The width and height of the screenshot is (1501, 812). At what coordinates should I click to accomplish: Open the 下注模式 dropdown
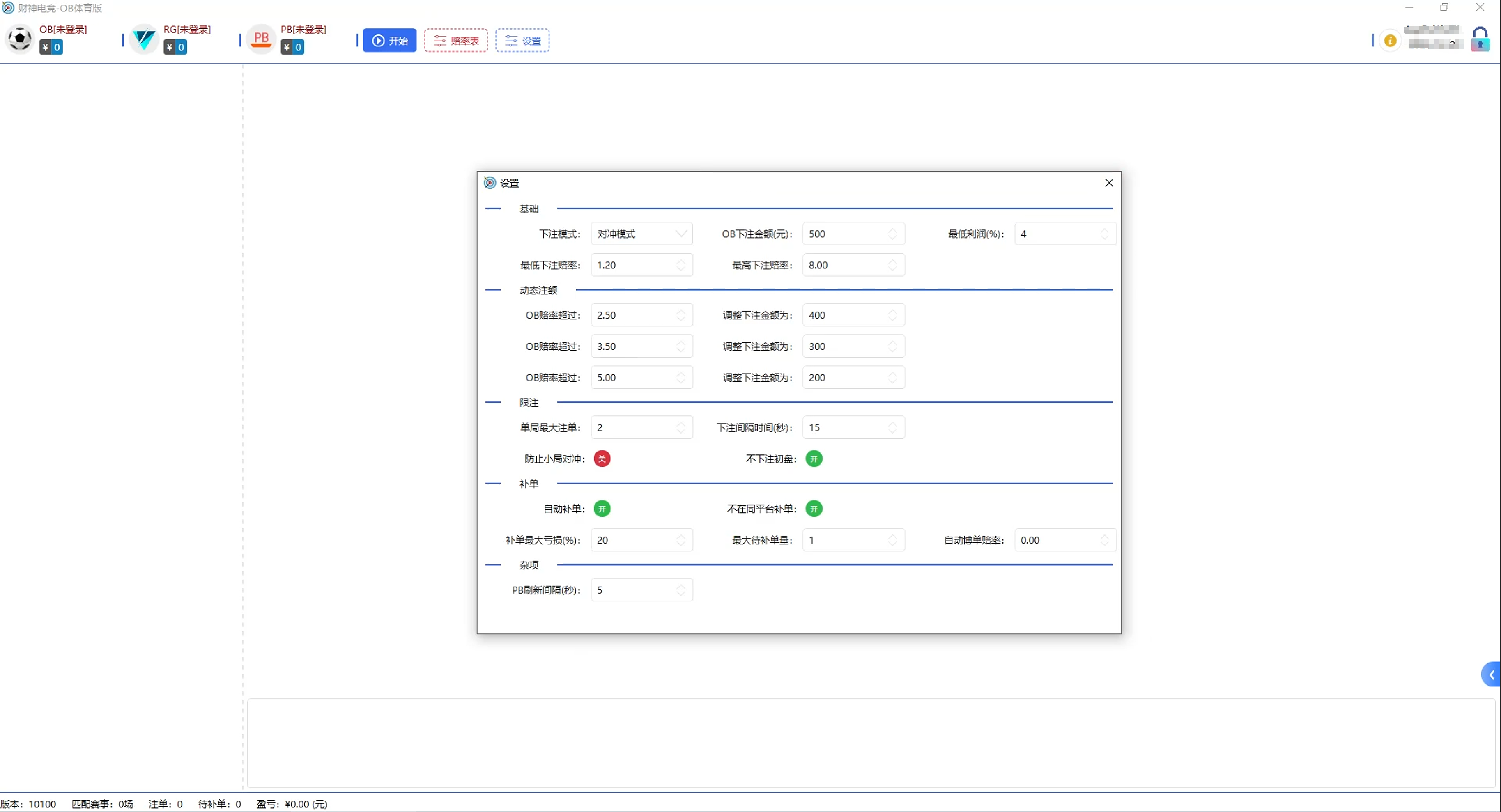click(641, 234)
